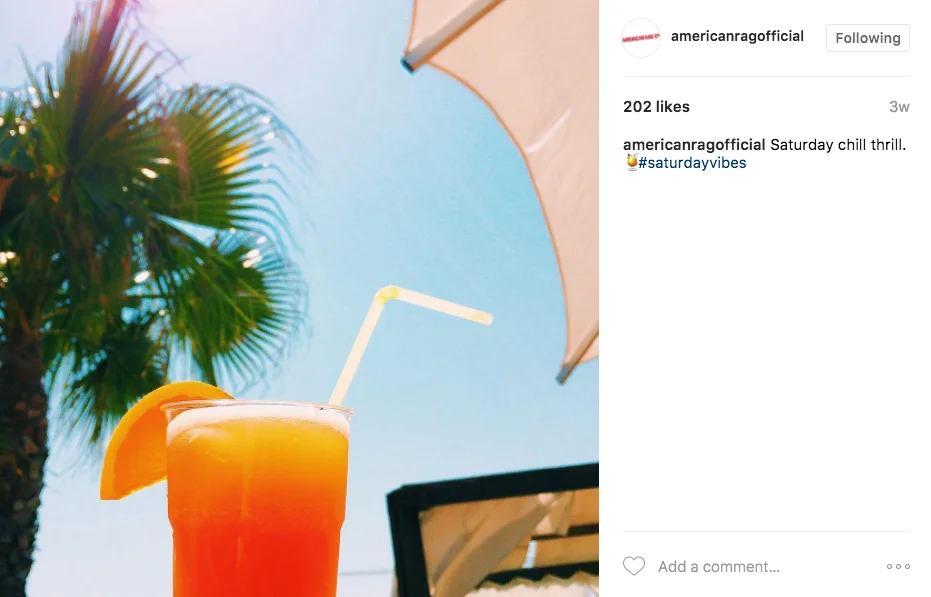Open the americanragofficial profile avatar
The width and height of the screenshot is (931, 597).
pos(641,38)
